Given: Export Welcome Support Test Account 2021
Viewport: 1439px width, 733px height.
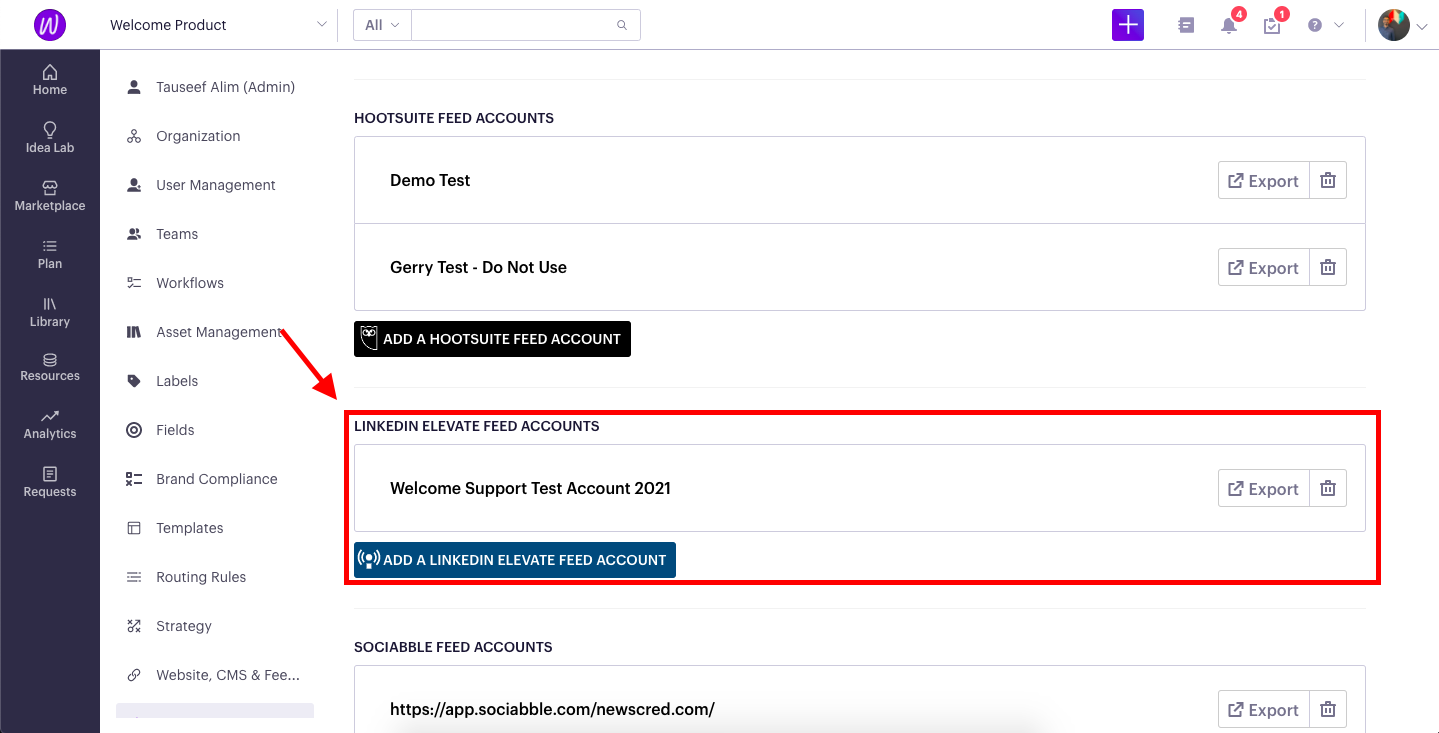Looking at the screenshot, I should 1263,489.
